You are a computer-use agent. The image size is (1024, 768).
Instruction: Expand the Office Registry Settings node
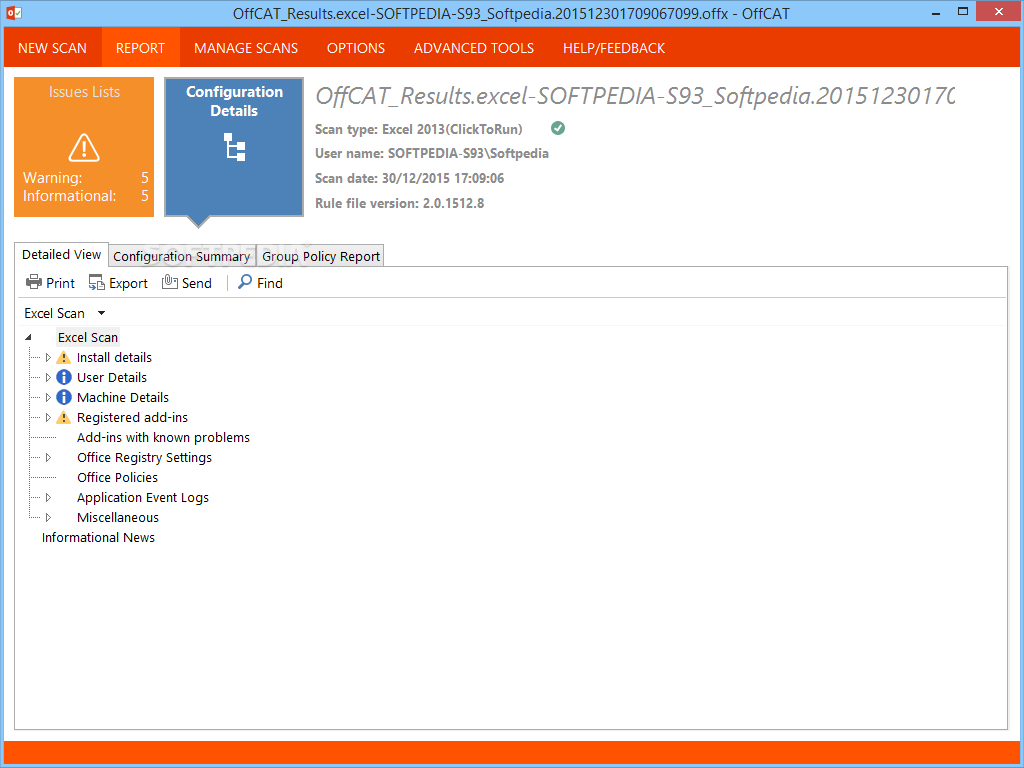[x=48, y=457]
